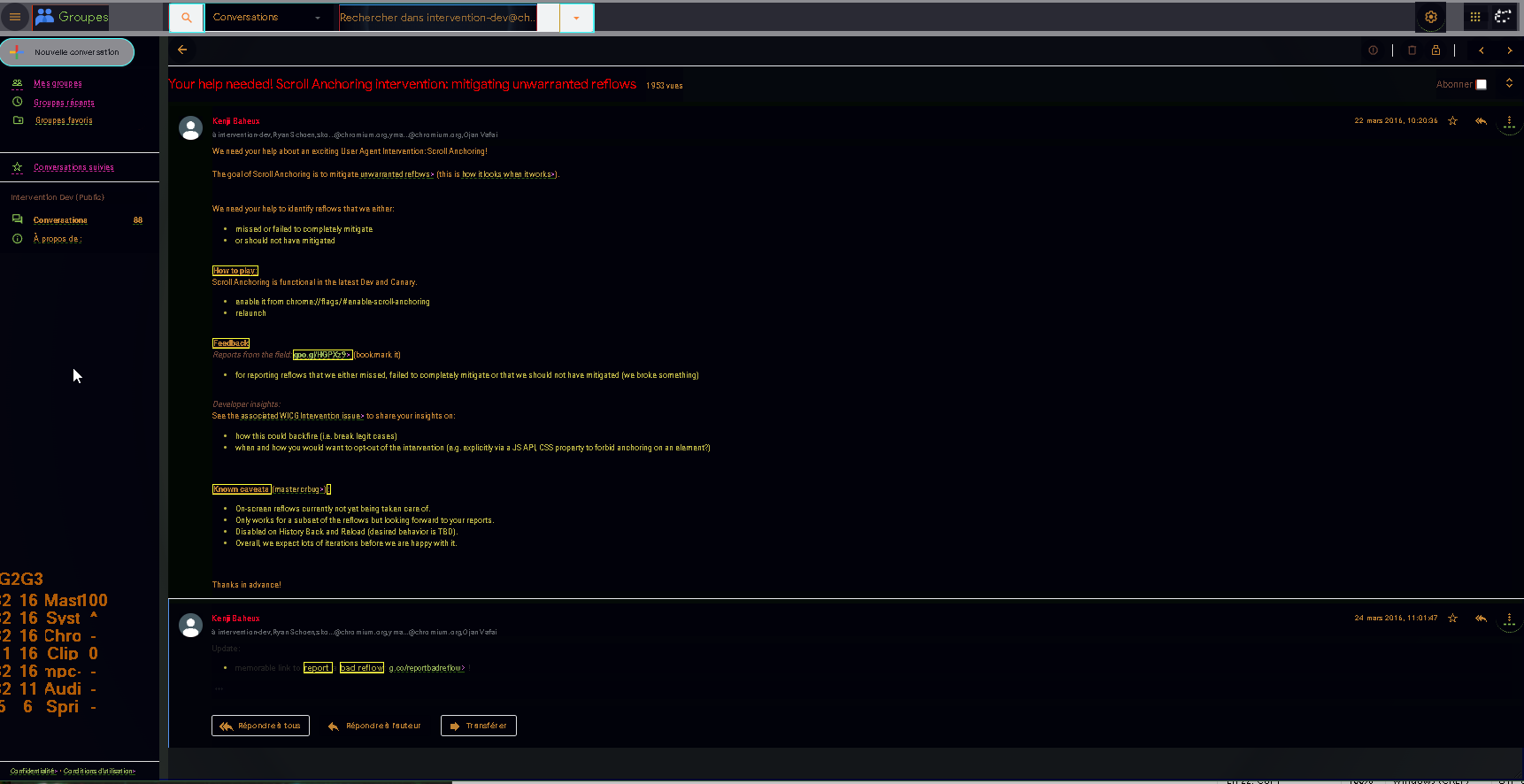Click the How to play heading
Image resolution: width=1524 pixels, height=784 pixels.
coord(235,271)
